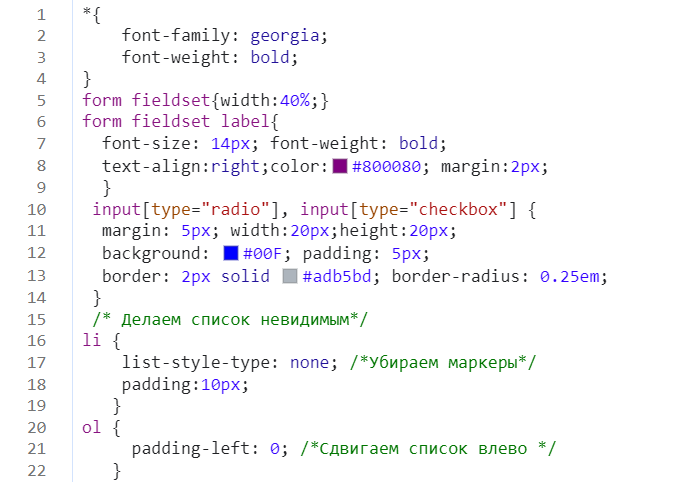
Task: Select line number 5 in the gutter
Action: coord(41,101)
